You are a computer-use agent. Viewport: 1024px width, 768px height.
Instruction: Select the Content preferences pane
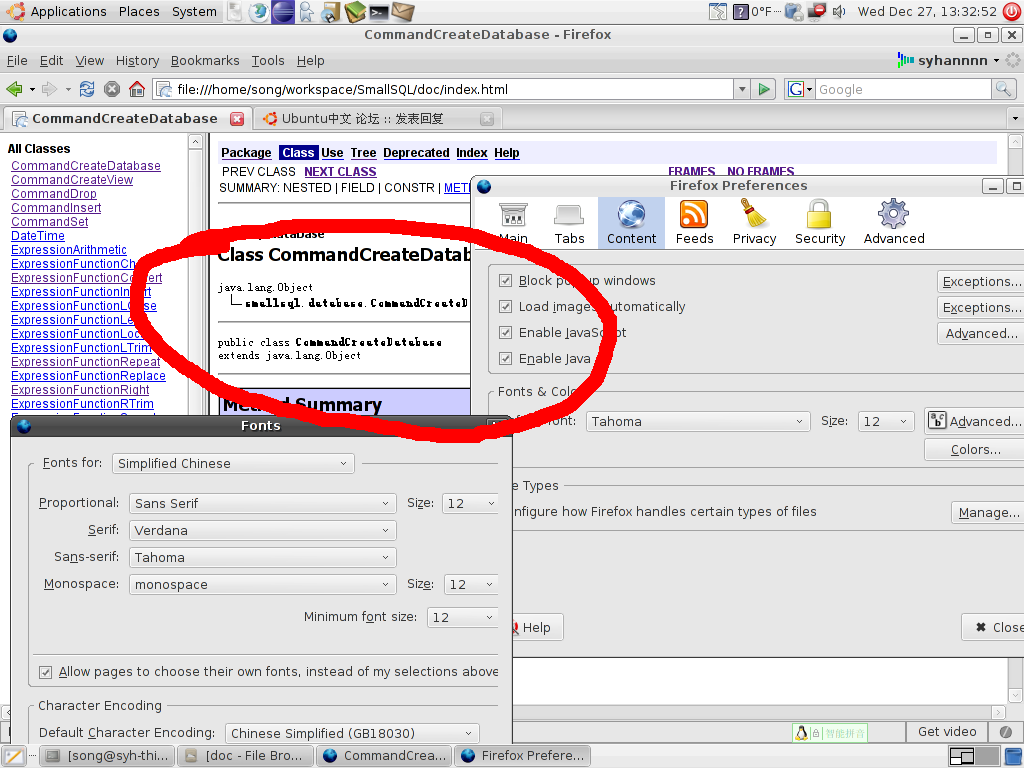pyautogui.click(x=632, y=223)
